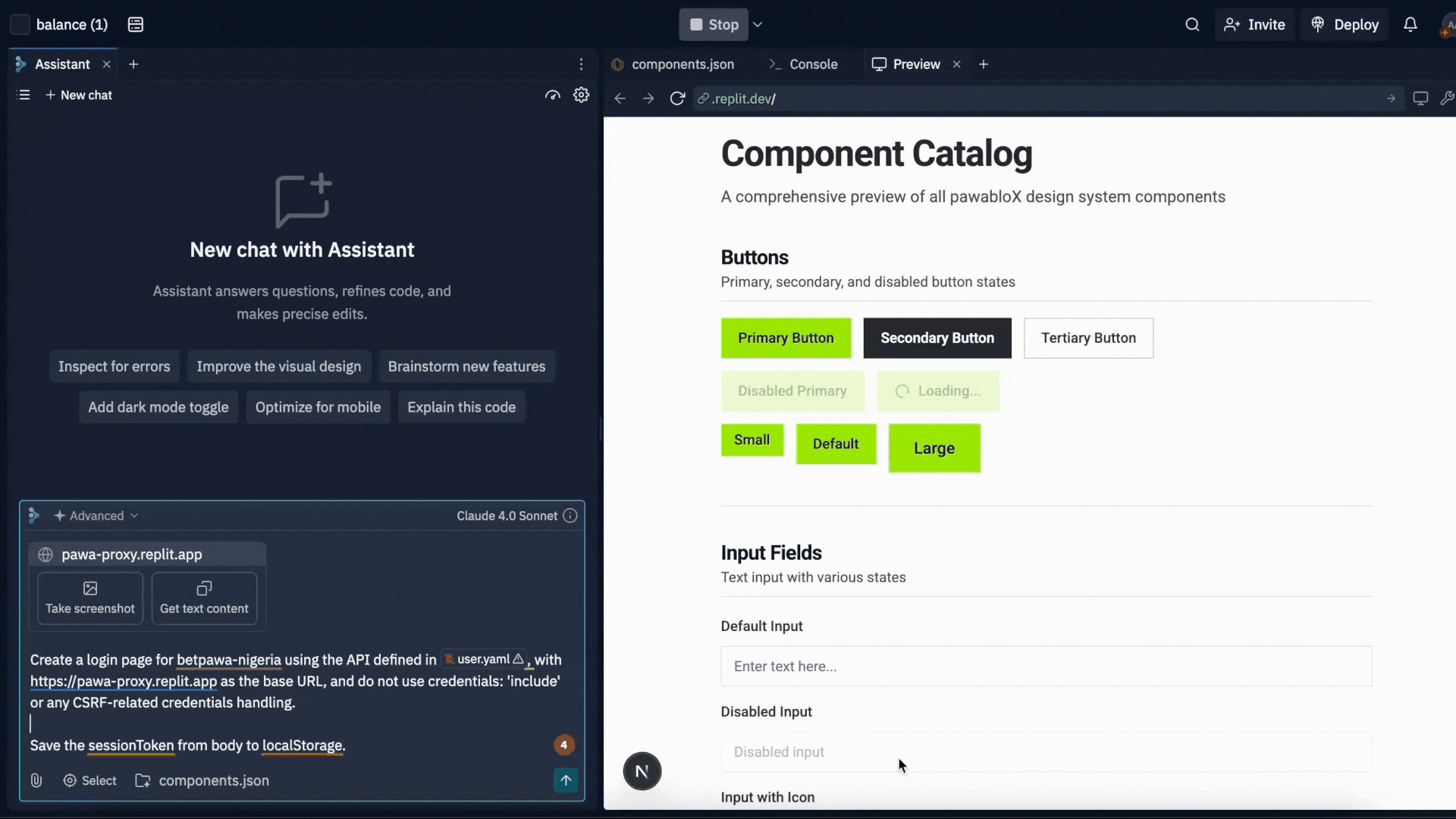1456x819 pixels.
Task: Click the Disabled input field
Action: coord(1046,752)
